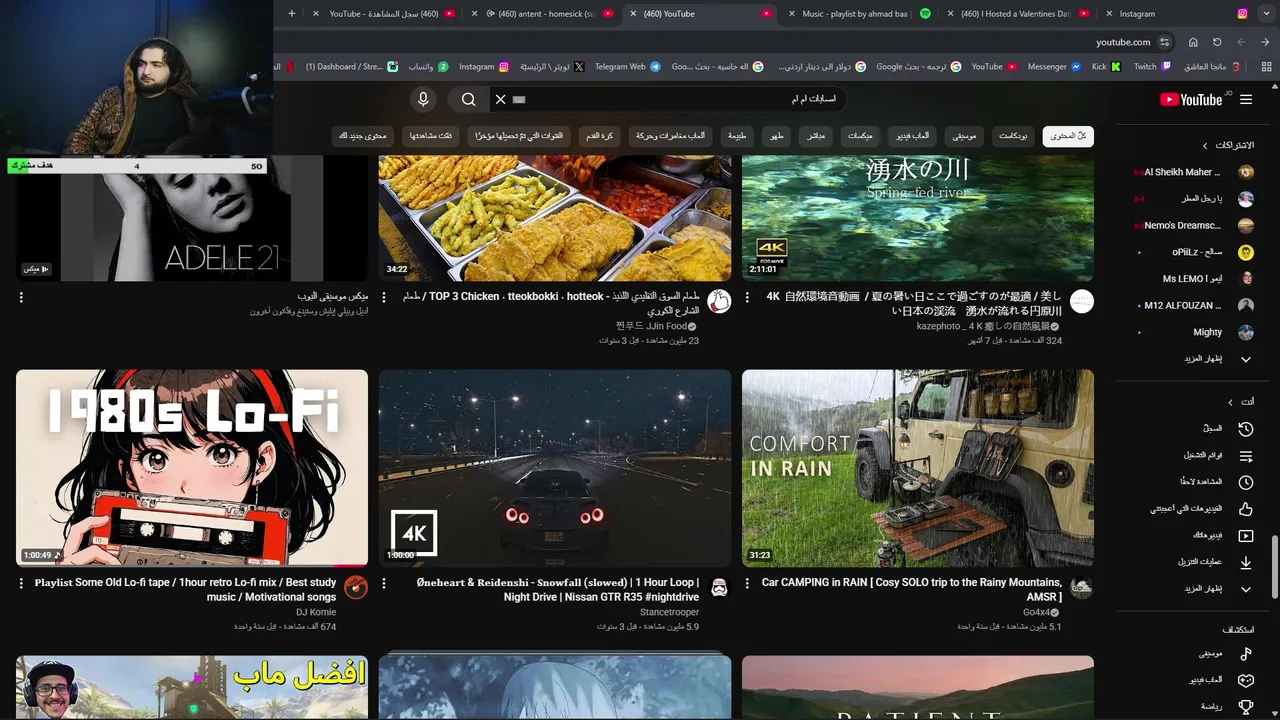The image size is (1280, 720).
Task: Open the Nemo's Dreamscapes subscription
Action: [1194, 225]
